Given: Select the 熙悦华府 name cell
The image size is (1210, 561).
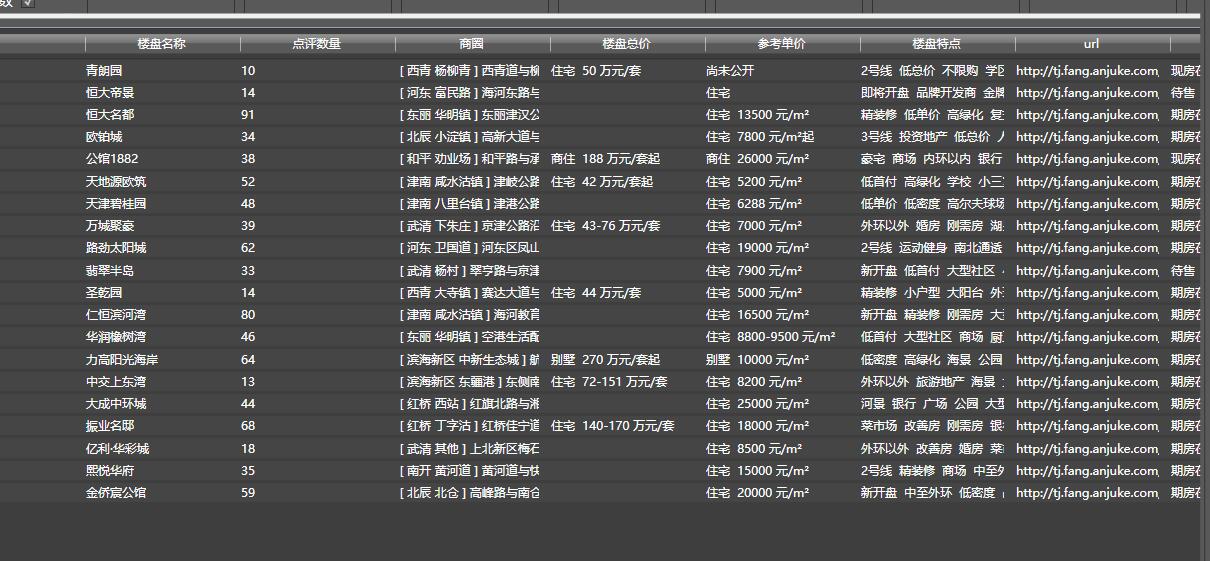Looking at the screenshot, I should tap(110, 471).
